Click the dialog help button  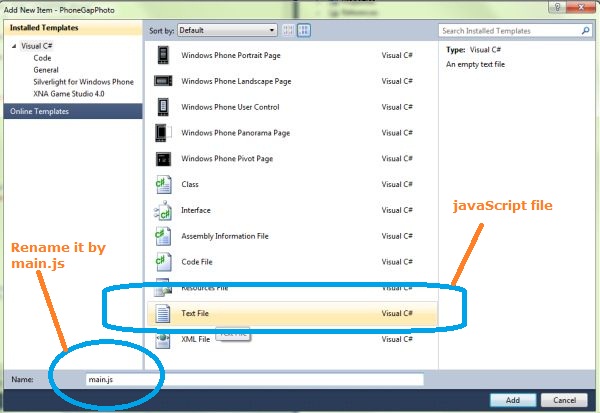point(557,7)
